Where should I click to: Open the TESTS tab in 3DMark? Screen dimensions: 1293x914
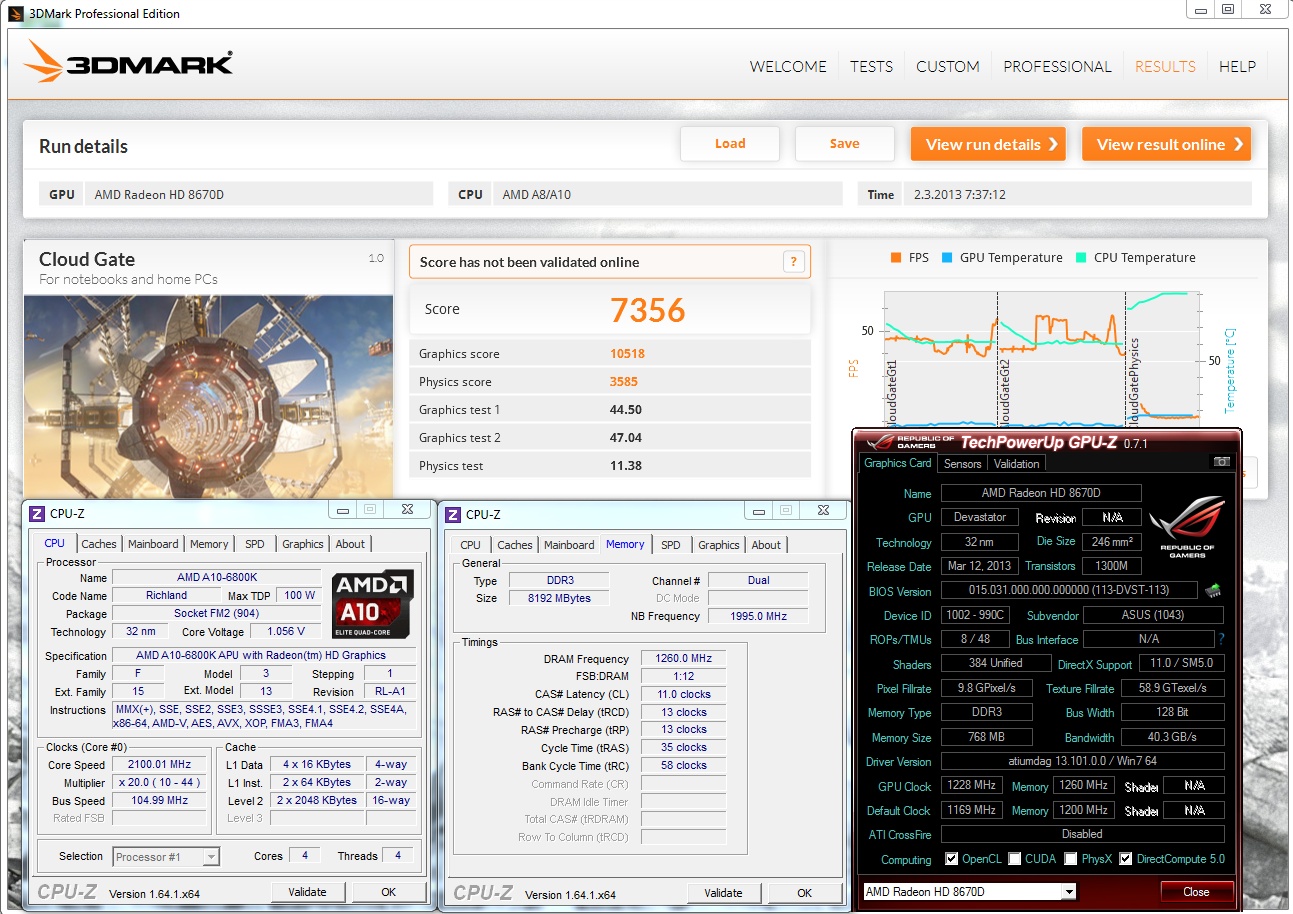[871, 67]
